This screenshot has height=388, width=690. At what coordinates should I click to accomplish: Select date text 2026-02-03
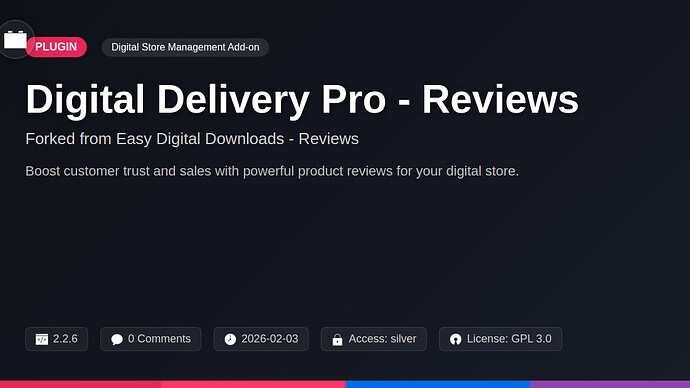(270, 339)
